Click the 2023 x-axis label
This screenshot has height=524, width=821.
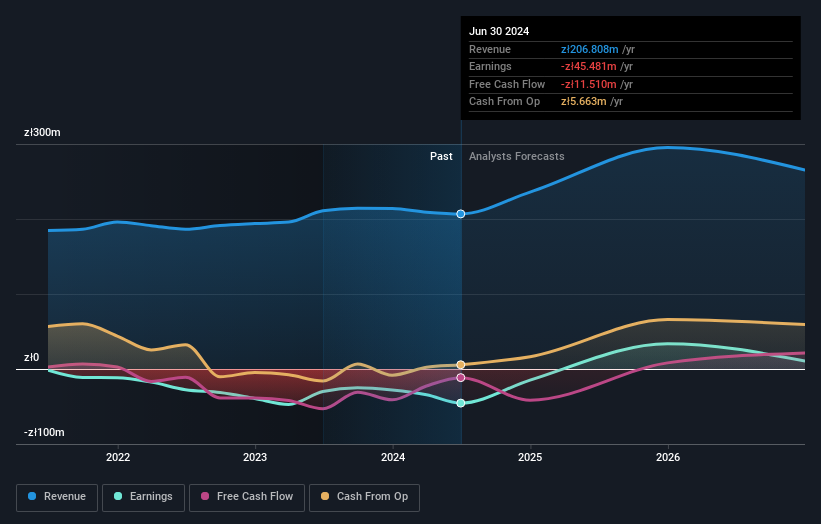click(x=255, y=458)
